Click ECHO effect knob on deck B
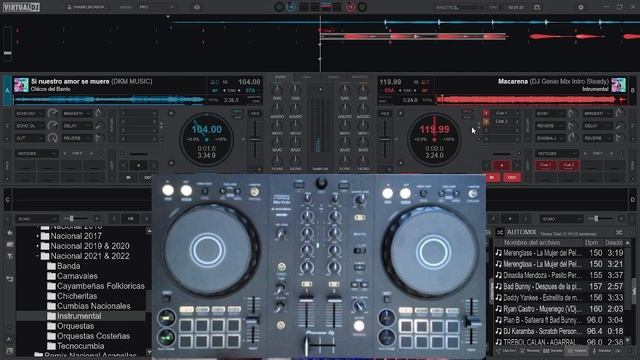640x360 pixels. pos(572,113)
